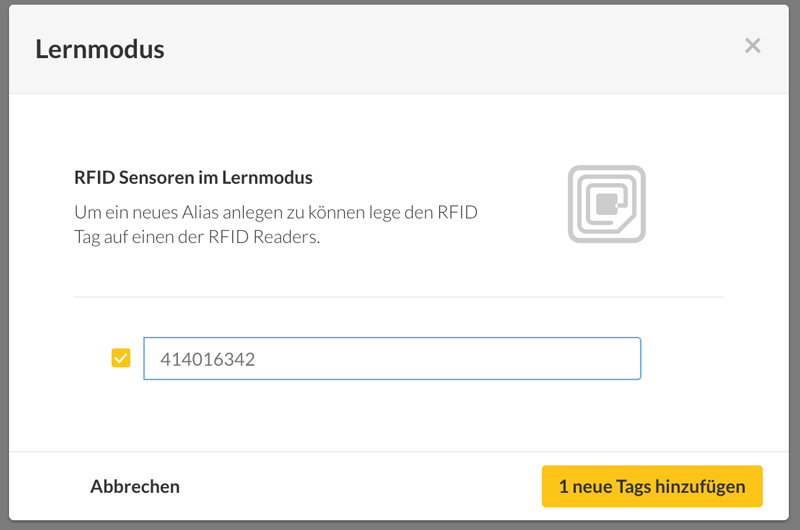Click the Lernmodus dialog title
The width and height of the screenshot is (800, 530).
tap(100, 48)
